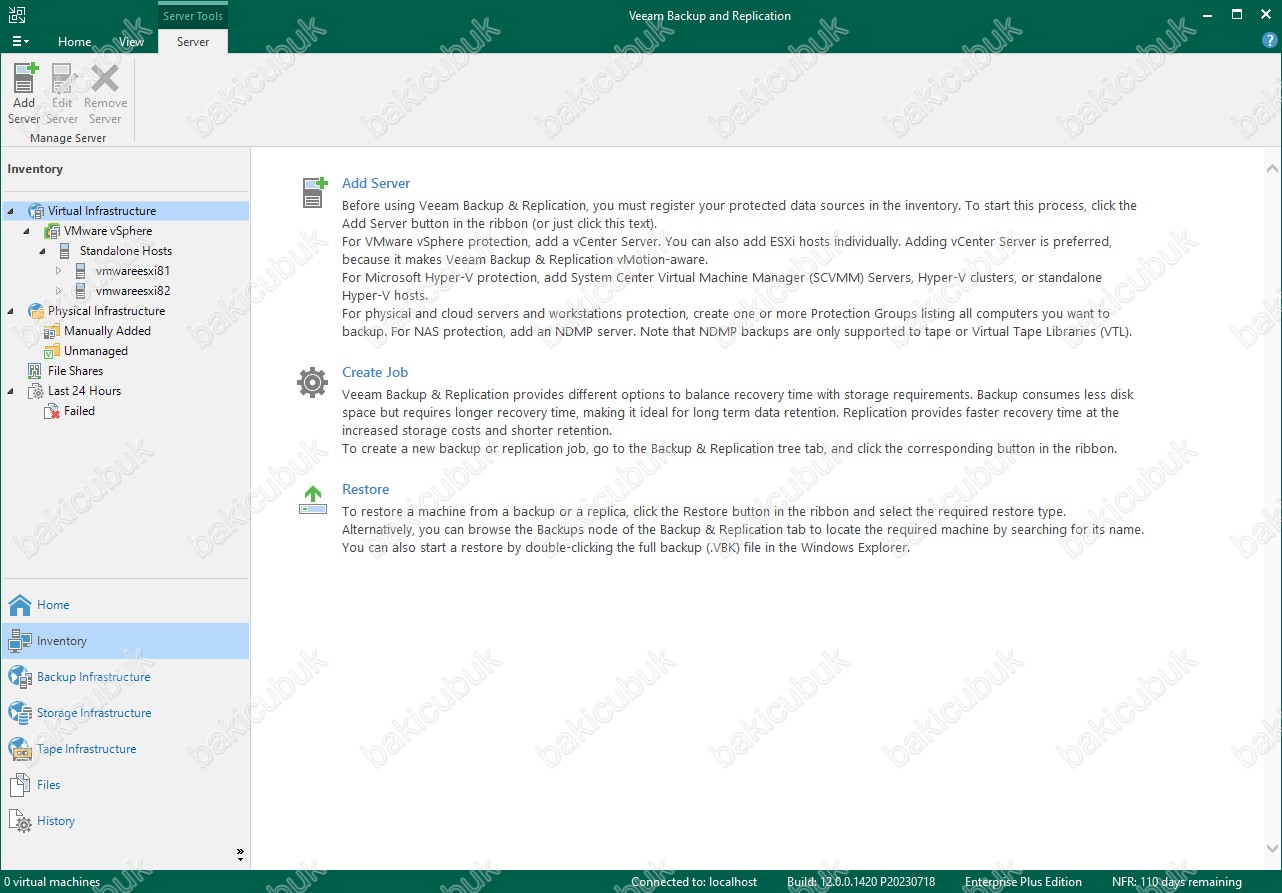Click the Restore green arrow icon
This screenshot has width=1282, height=893.
click(313, 500)
